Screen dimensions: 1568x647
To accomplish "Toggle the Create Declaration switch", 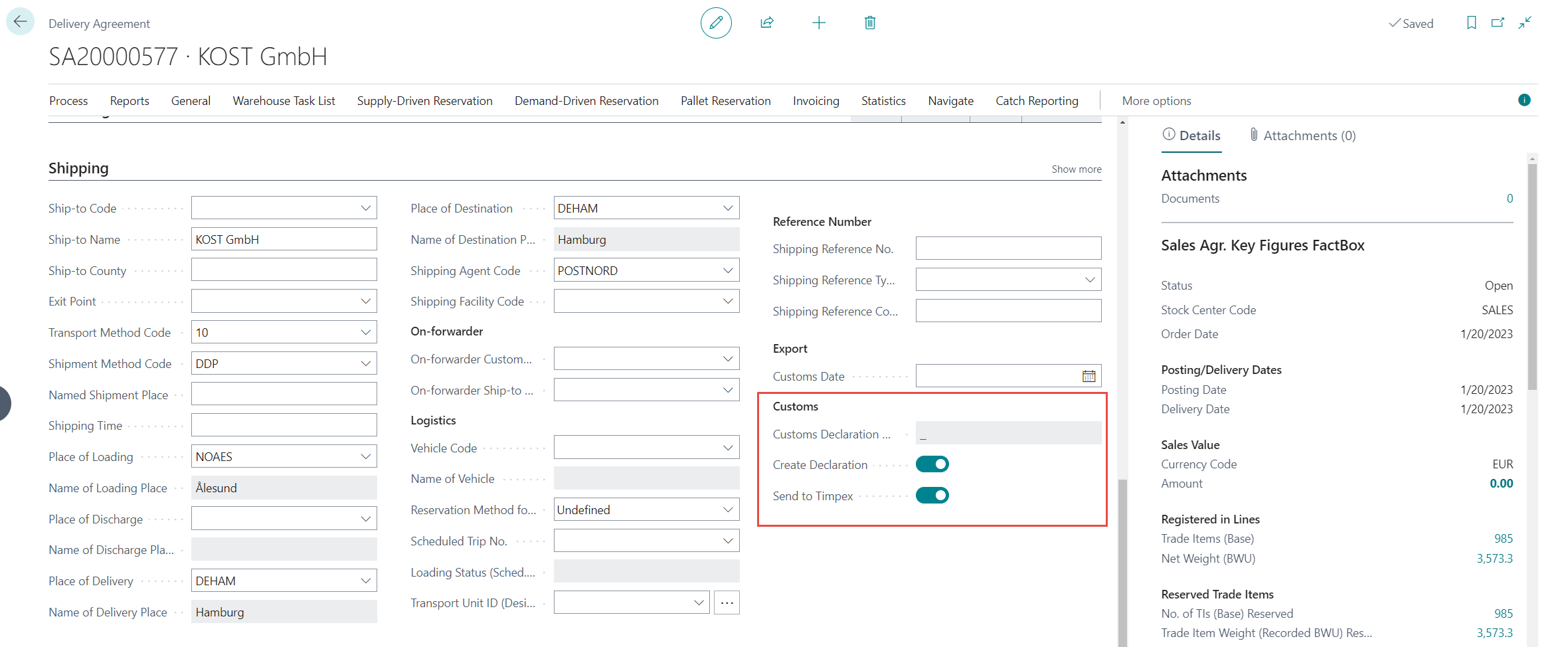I will pos(932,464).
